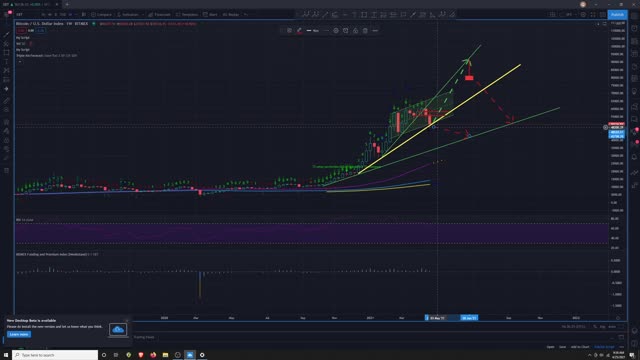
Task: Click Learn more in the beta notification
Action: point(19,334)
